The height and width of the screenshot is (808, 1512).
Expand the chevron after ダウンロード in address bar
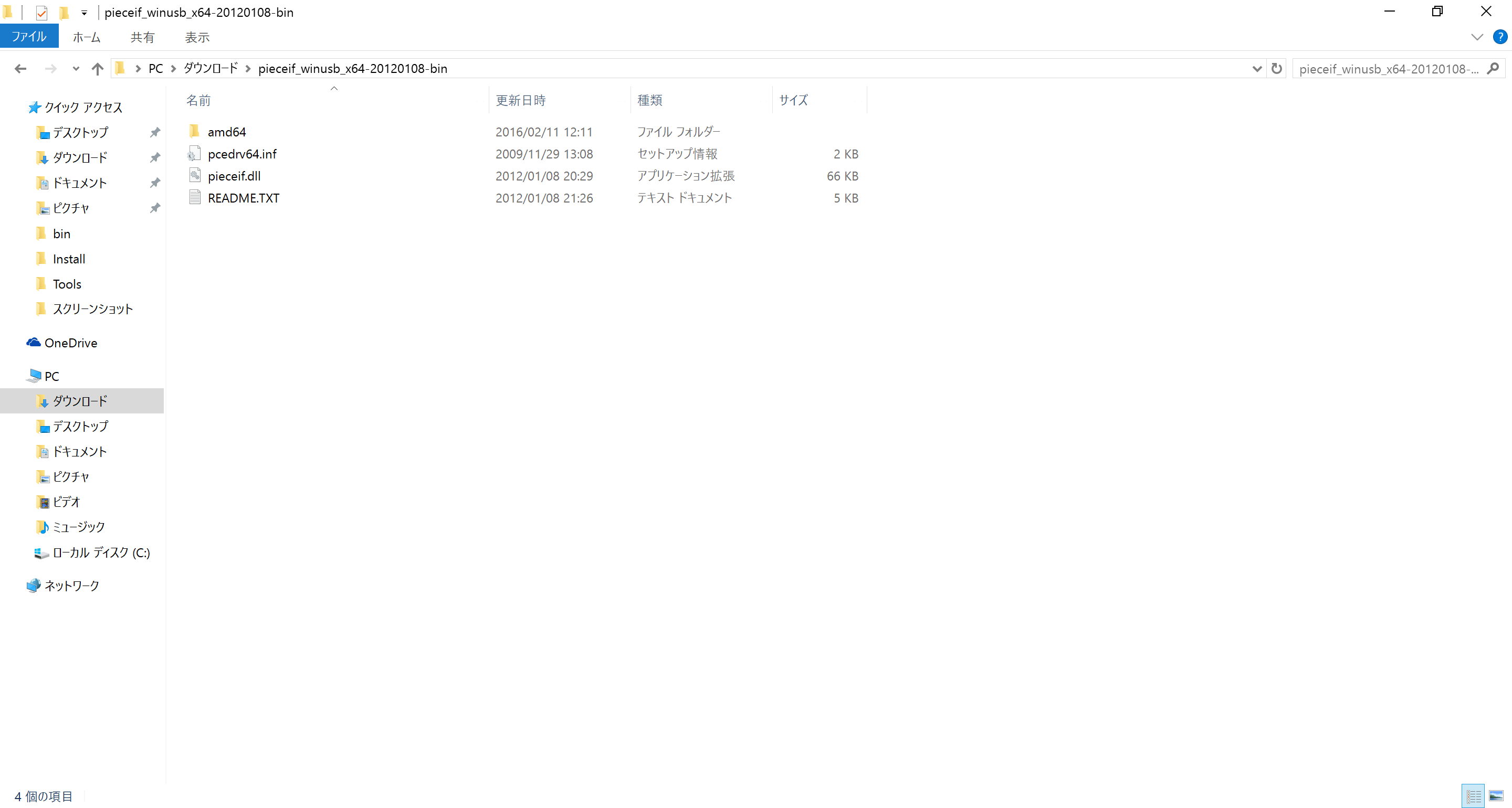(x=248, y=69)
